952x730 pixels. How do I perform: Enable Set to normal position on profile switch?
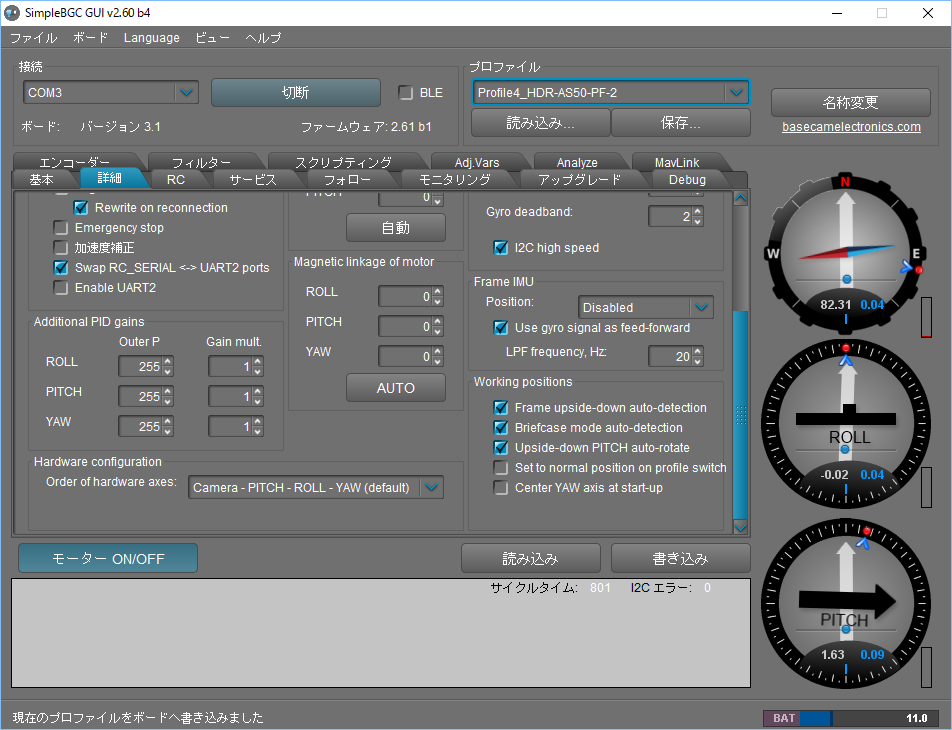point(501,468)
